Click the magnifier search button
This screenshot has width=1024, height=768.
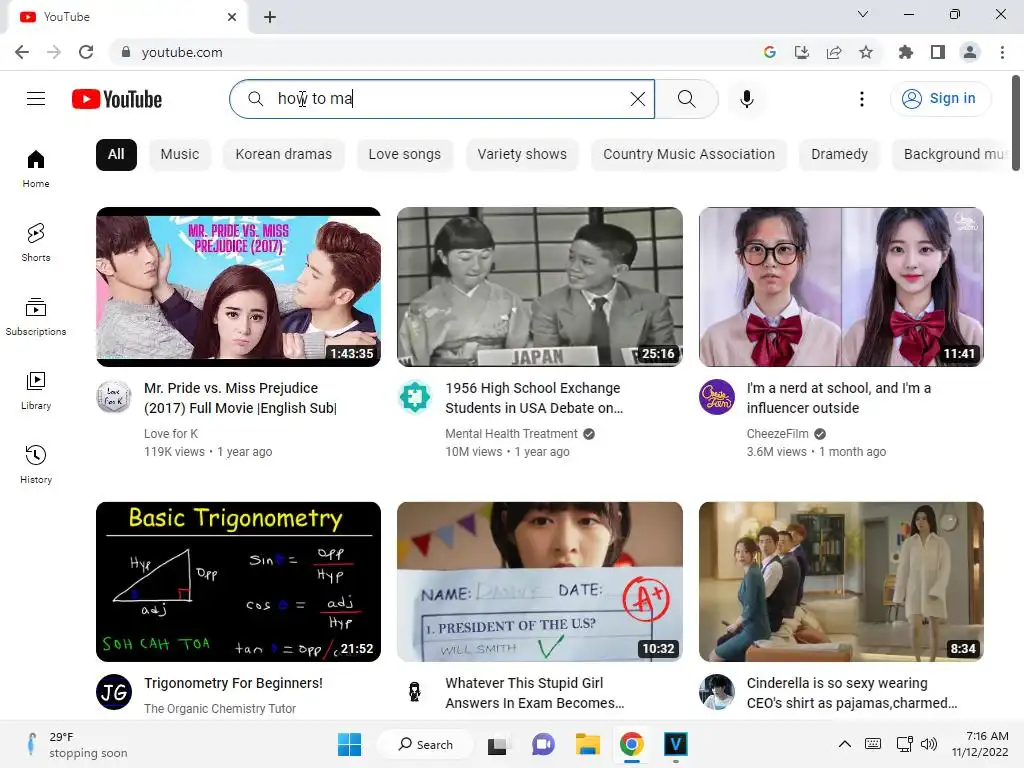686,99
